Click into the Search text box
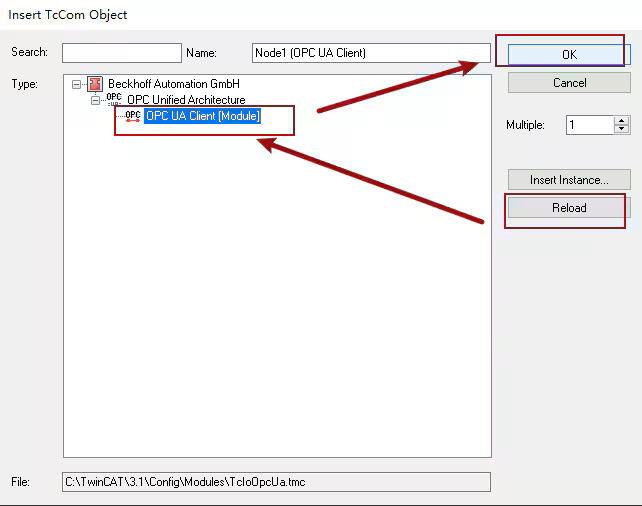Viewport: 642px width, 506px height. pyautogui.click(x=121, y=53)
